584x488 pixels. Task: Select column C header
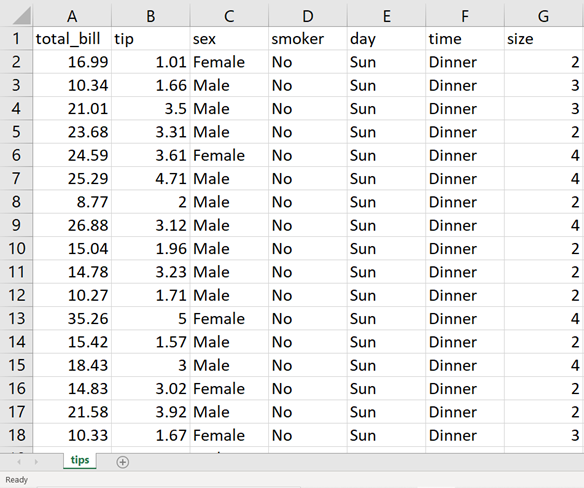point(229,16)
